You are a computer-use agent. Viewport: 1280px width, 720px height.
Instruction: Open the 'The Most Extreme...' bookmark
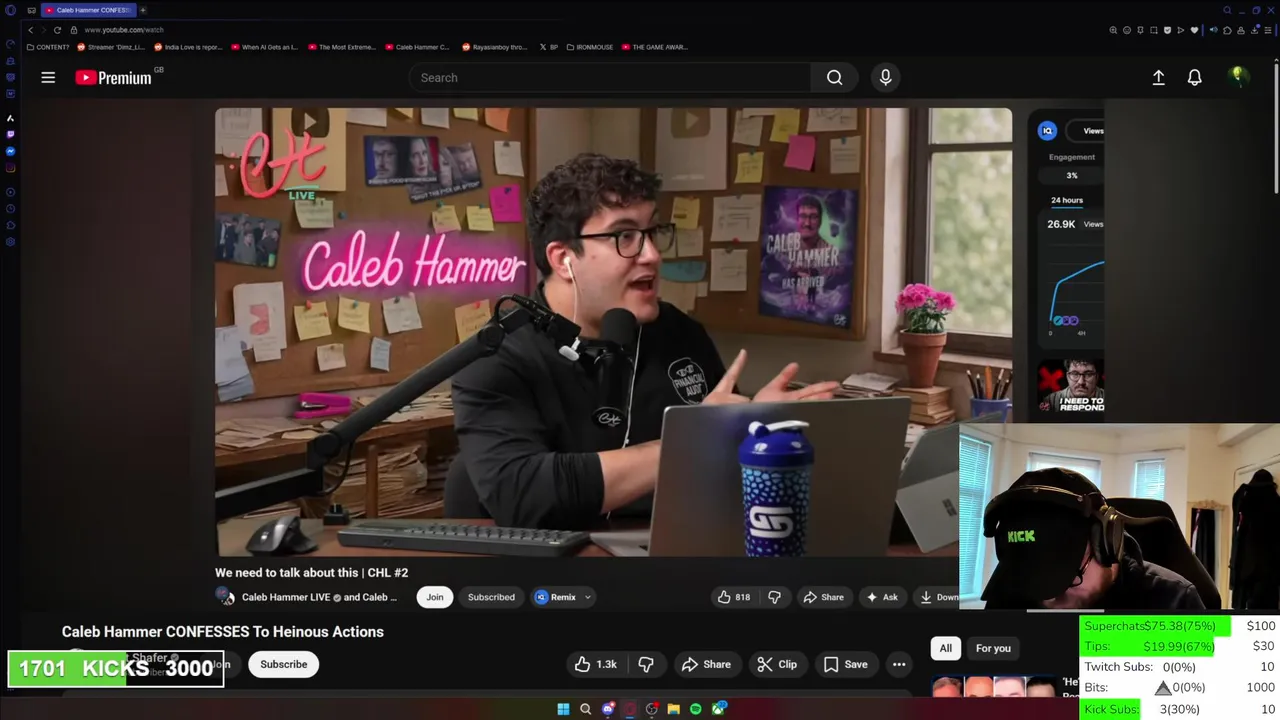click(342, 47)
